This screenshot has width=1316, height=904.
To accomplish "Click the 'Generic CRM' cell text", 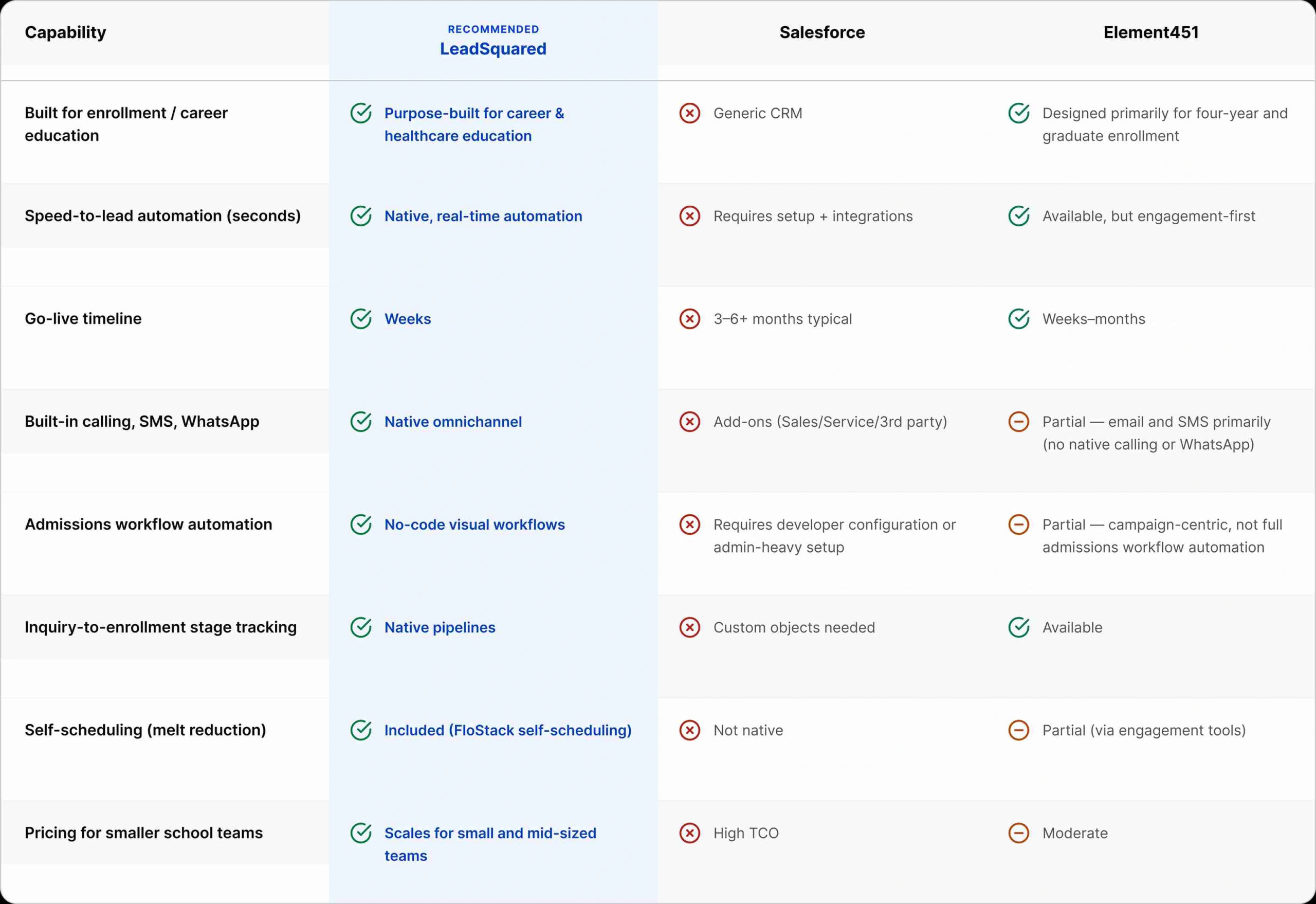I will click(758, 113).
